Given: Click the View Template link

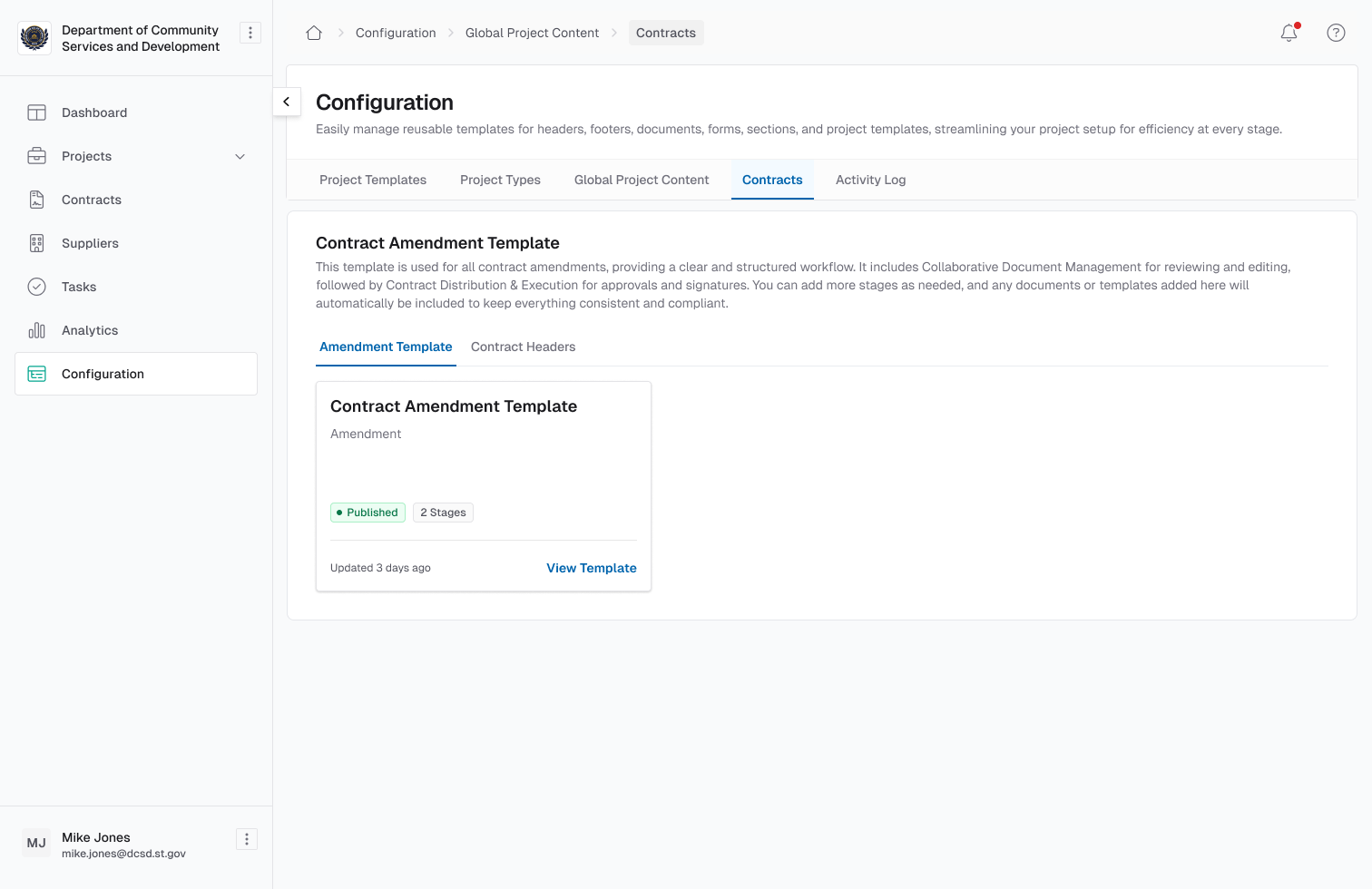Looking at the screenshot, I should (591, 568).
